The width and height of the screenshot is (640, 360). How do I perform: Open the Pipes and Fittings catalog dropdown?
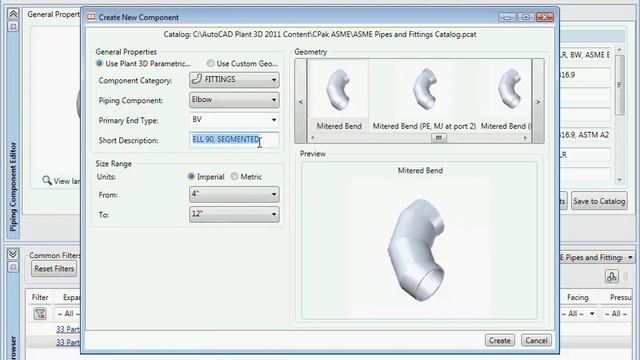pyautogui.click(x=597, y=258)
